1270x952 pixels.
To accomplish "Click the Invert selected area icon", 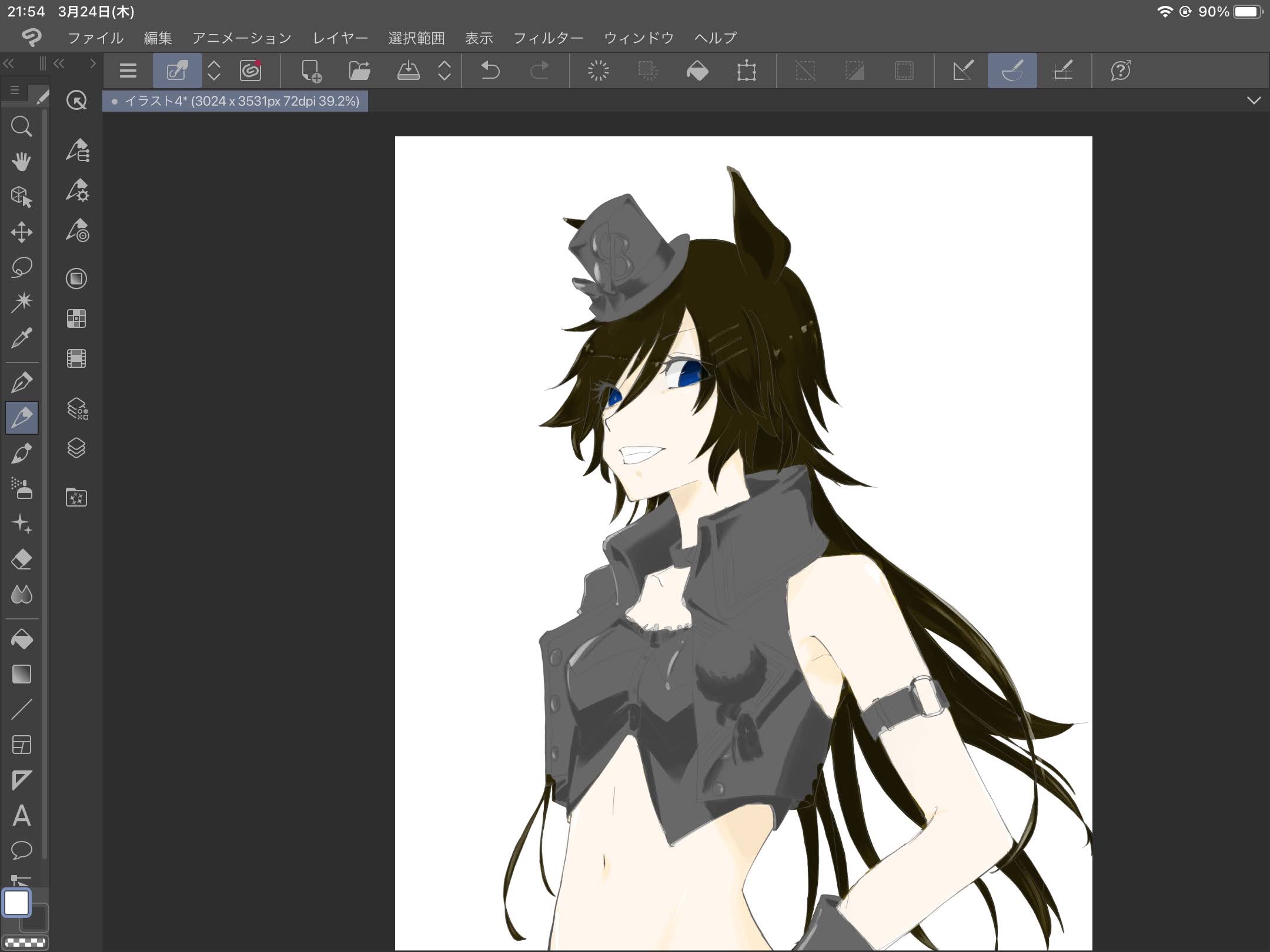I will tap(854, 71).
